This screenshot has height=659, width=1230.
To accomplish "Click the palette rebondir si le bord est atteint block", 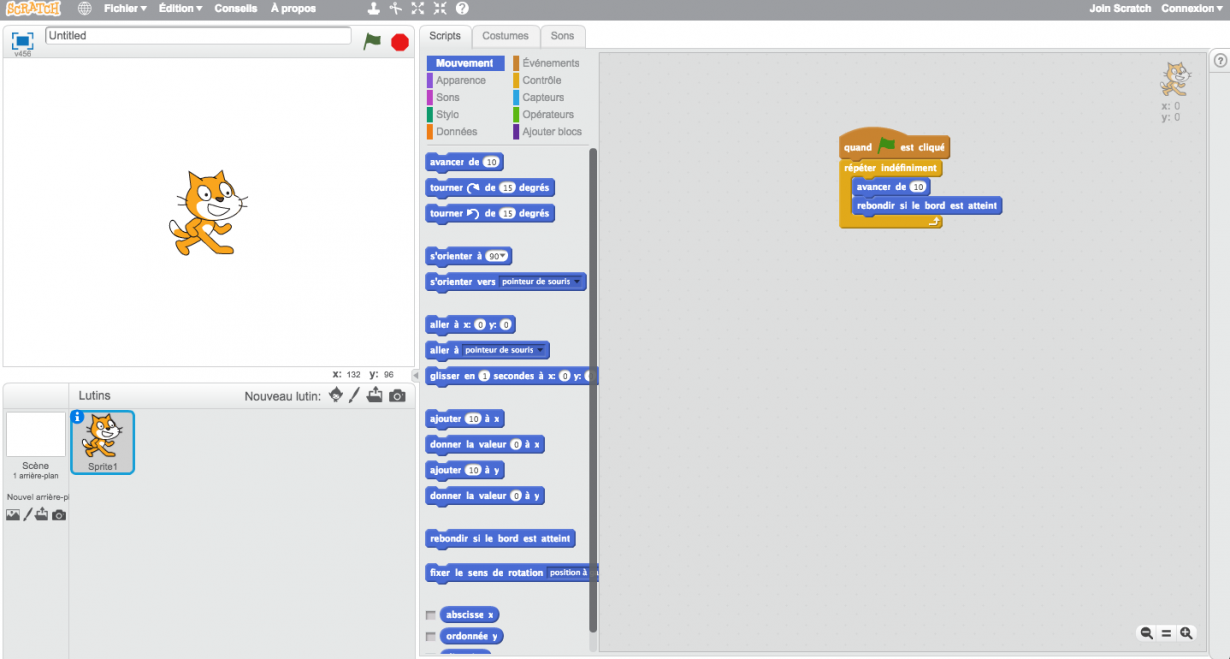I will tap(500, 538).
